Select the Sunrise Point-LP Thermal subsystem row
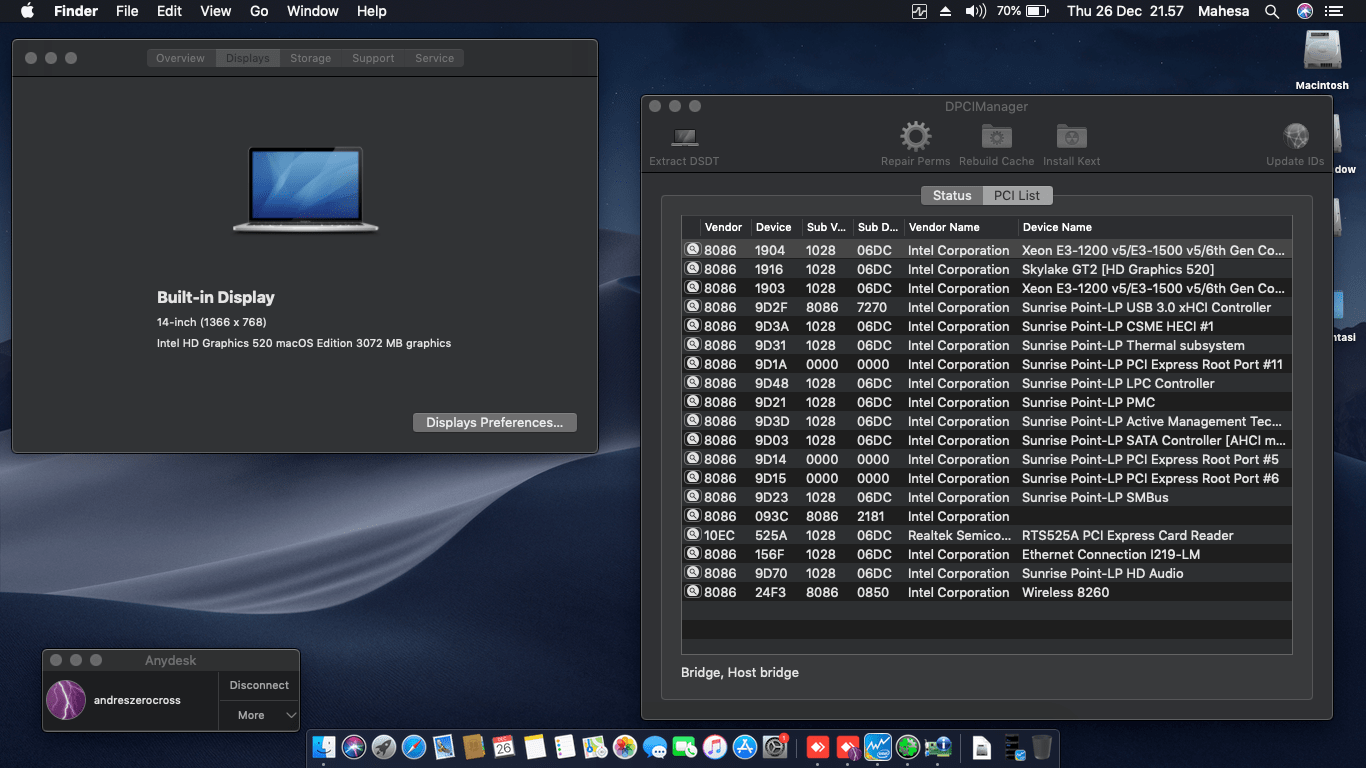 pyautogui.click(x=986, y=345)
